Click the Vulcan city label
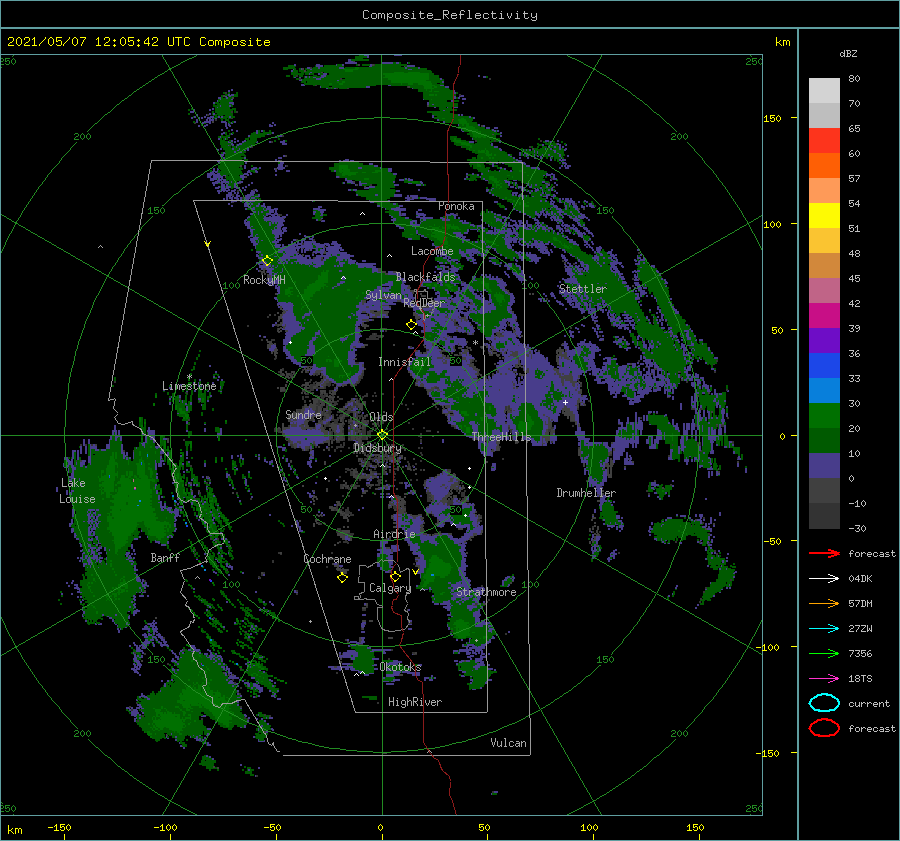This screenshot has height=841, width=900. (x=509, y=743)
